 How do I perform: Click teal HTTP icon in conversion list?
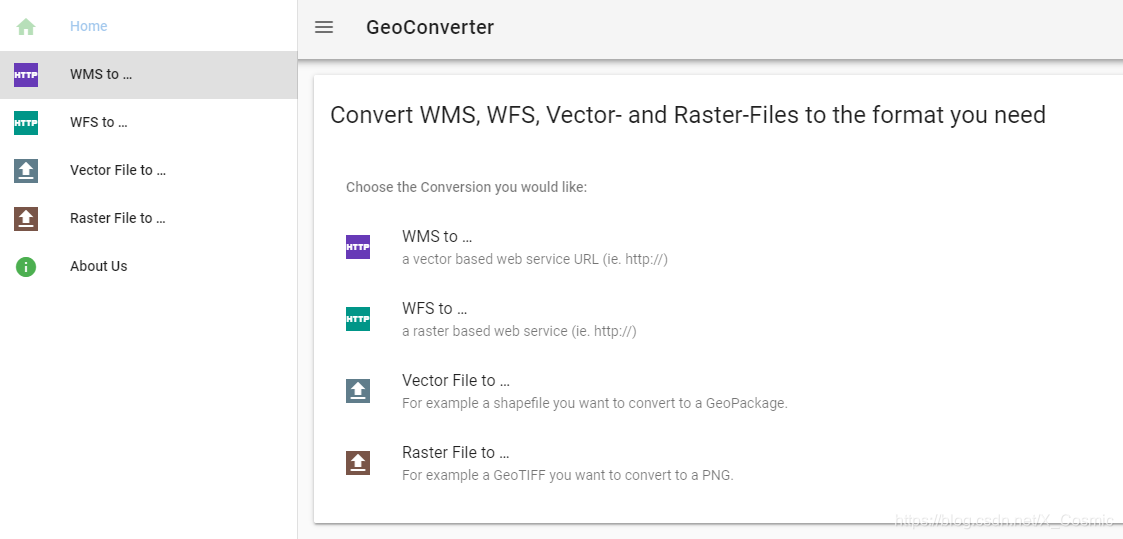click(358, 319)
